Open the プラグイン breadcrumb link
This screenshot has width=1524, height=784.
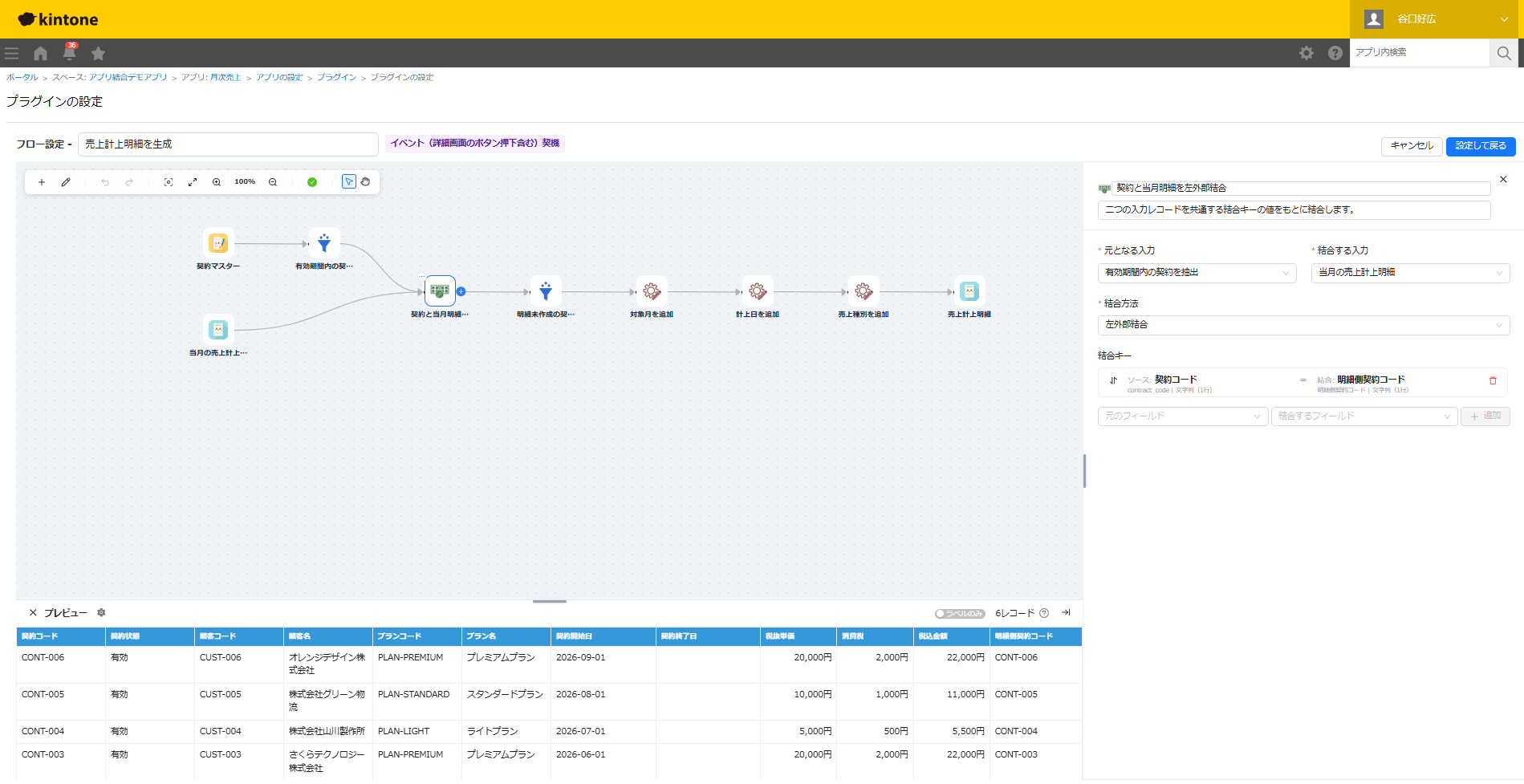[337, 78]
